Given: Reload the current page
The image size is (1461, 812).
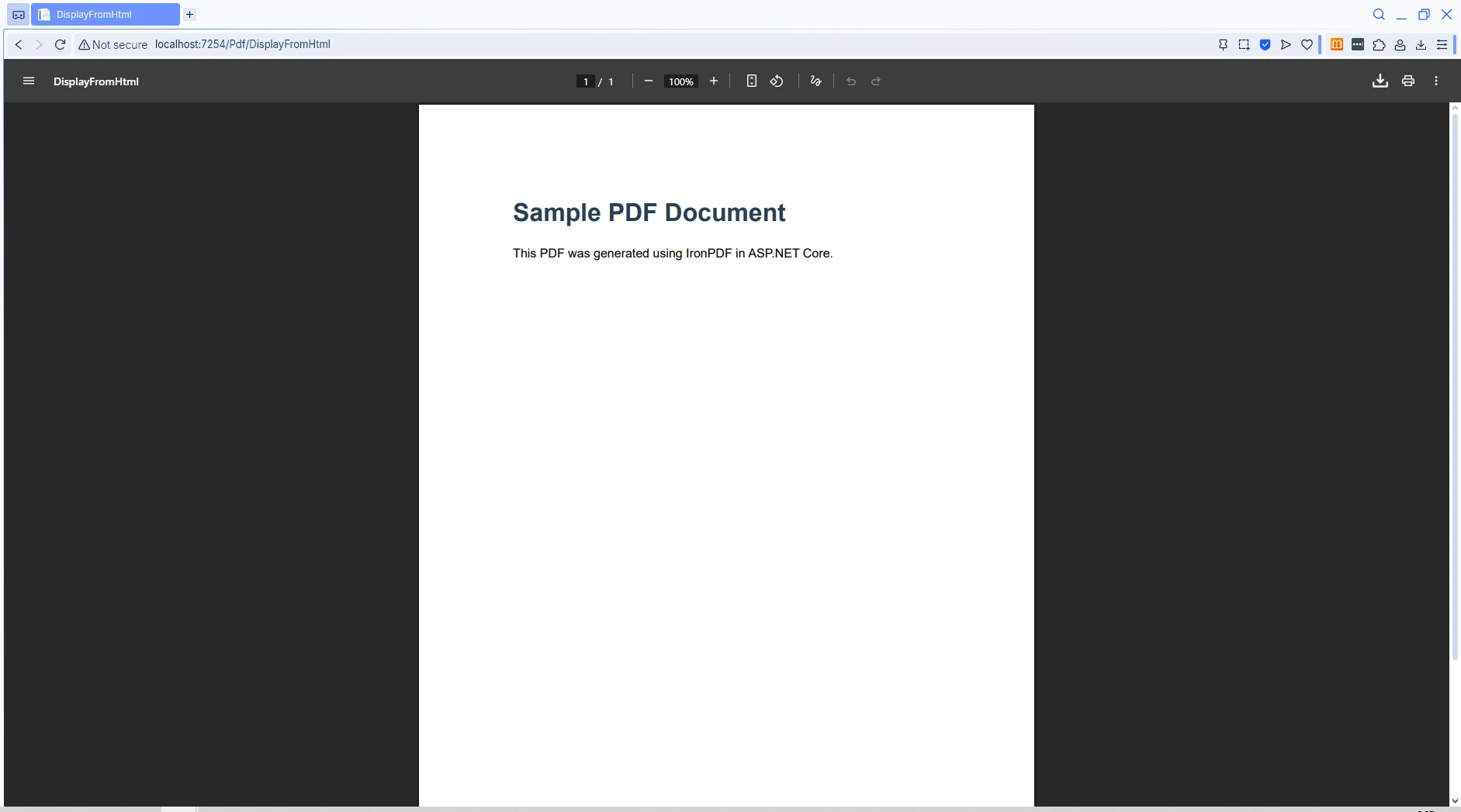Looking at the screenshot, I should point(60,44).
